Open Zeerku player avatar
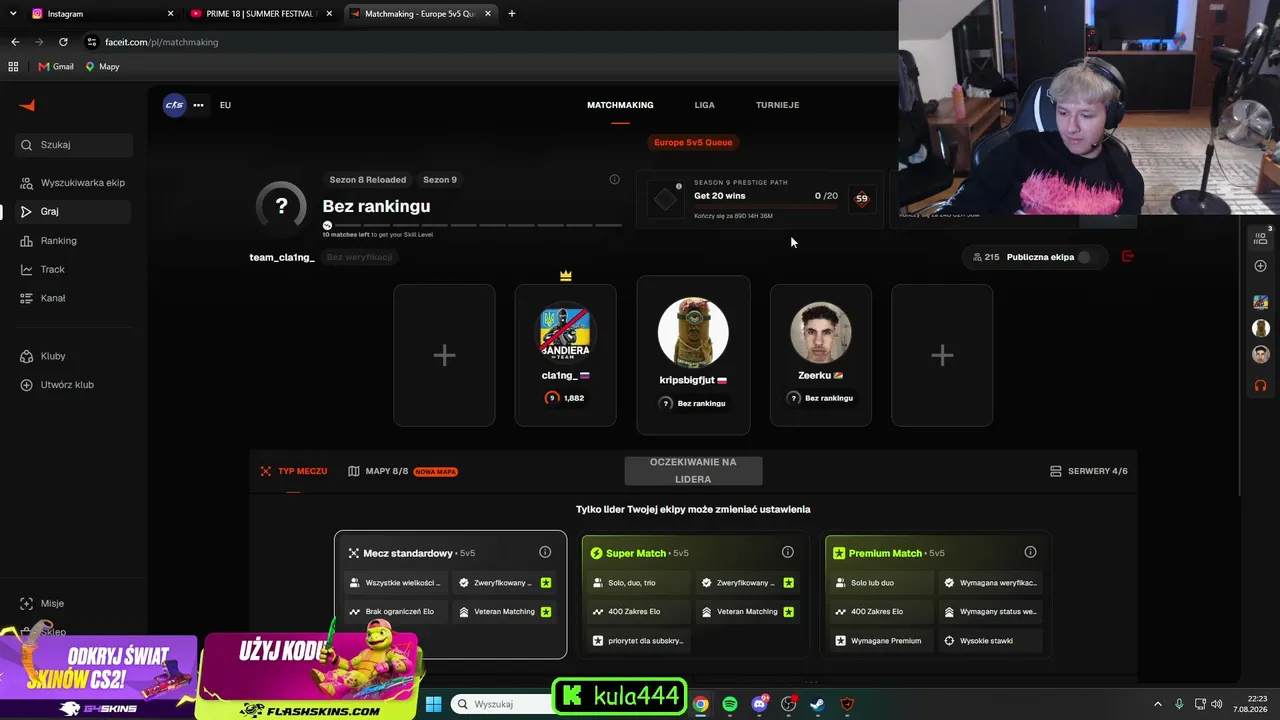This screenshot has width=1280, height=720. [821, 332]
